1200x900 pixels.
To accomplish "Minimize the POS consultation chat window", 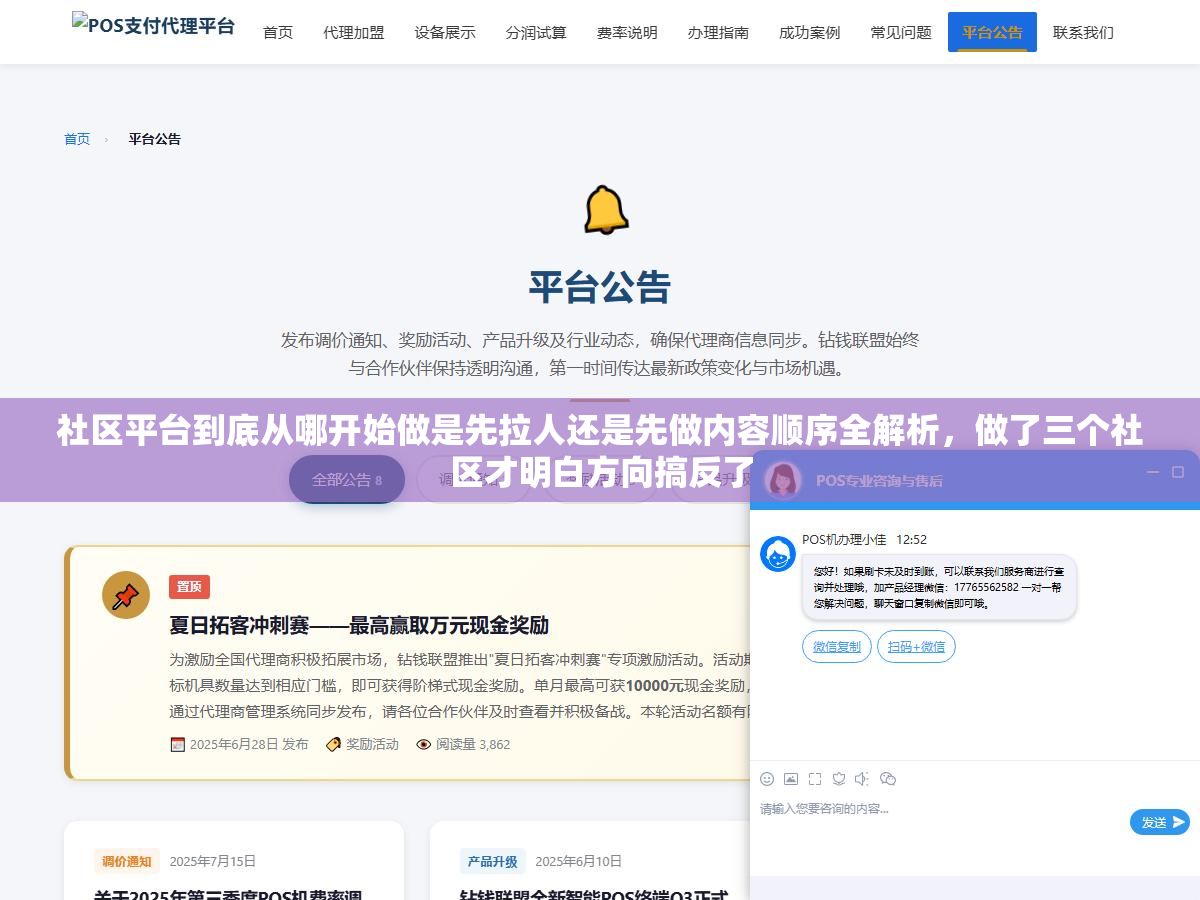I will 1153,472.
